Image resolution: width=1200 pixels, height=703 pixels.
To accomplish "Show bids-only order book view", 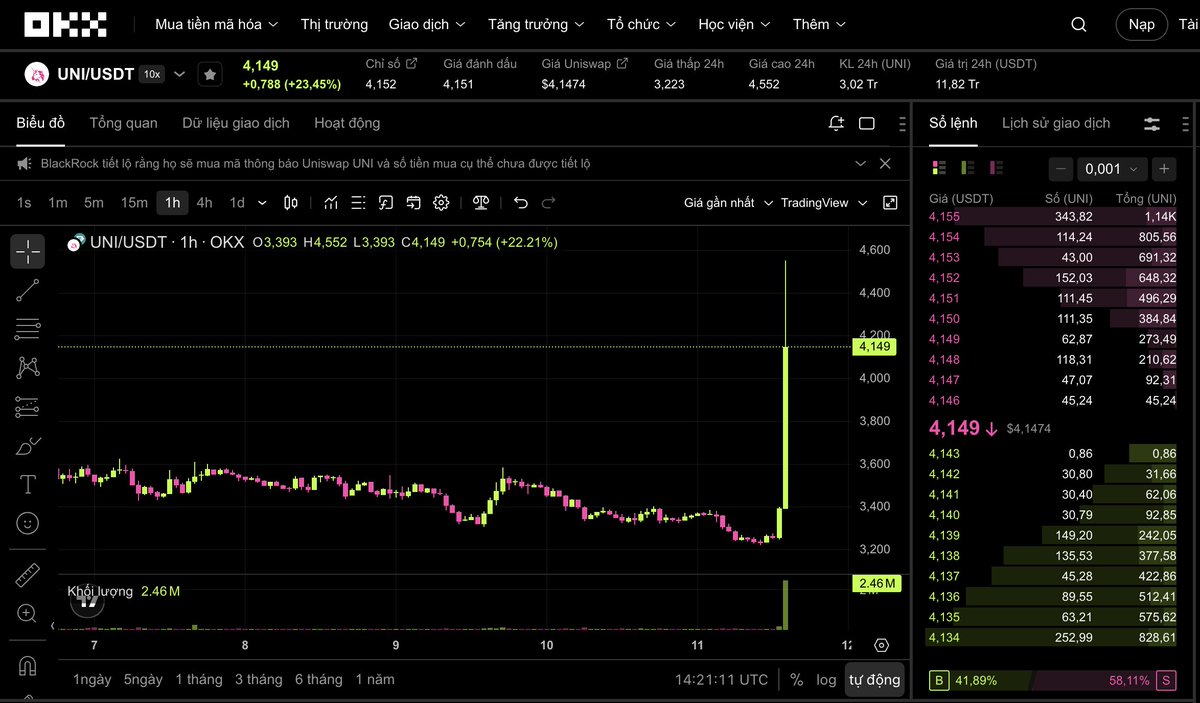I will point(967,168).
